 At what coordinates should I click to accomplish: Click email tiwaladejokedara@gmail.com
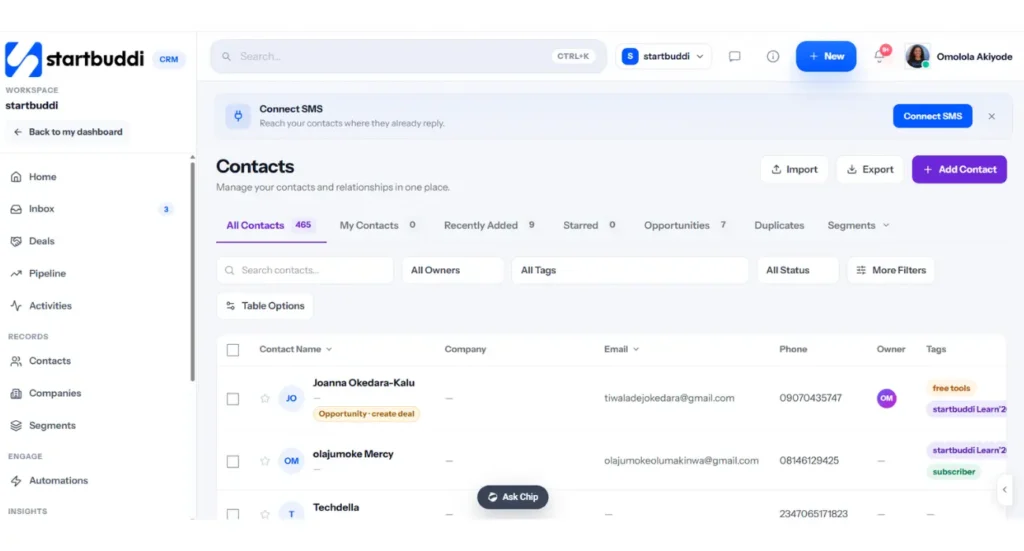point(669,398)
